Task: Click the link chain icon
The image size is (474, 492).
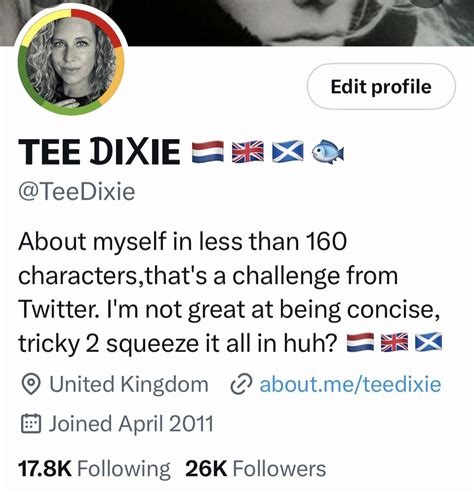Action: tap(242, 385)
